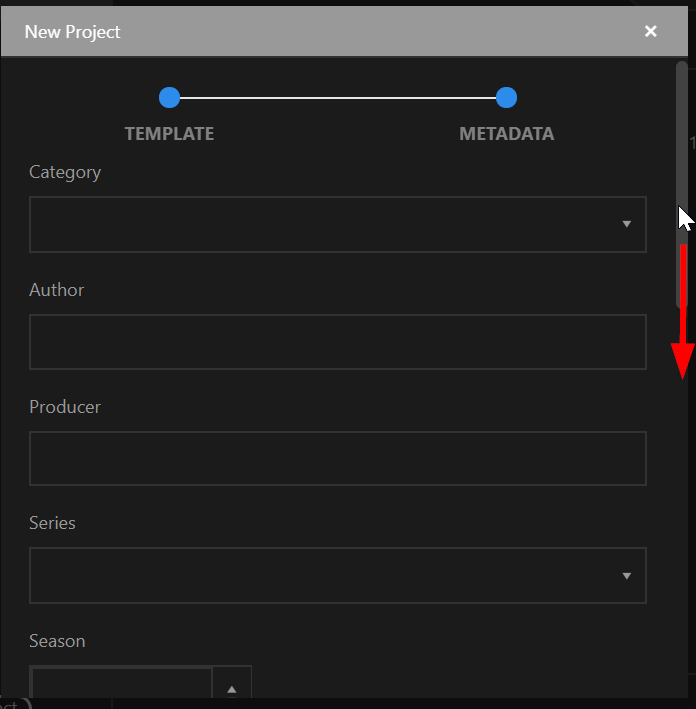
Task: Click the Producer field label
Action: coord(65,407)
